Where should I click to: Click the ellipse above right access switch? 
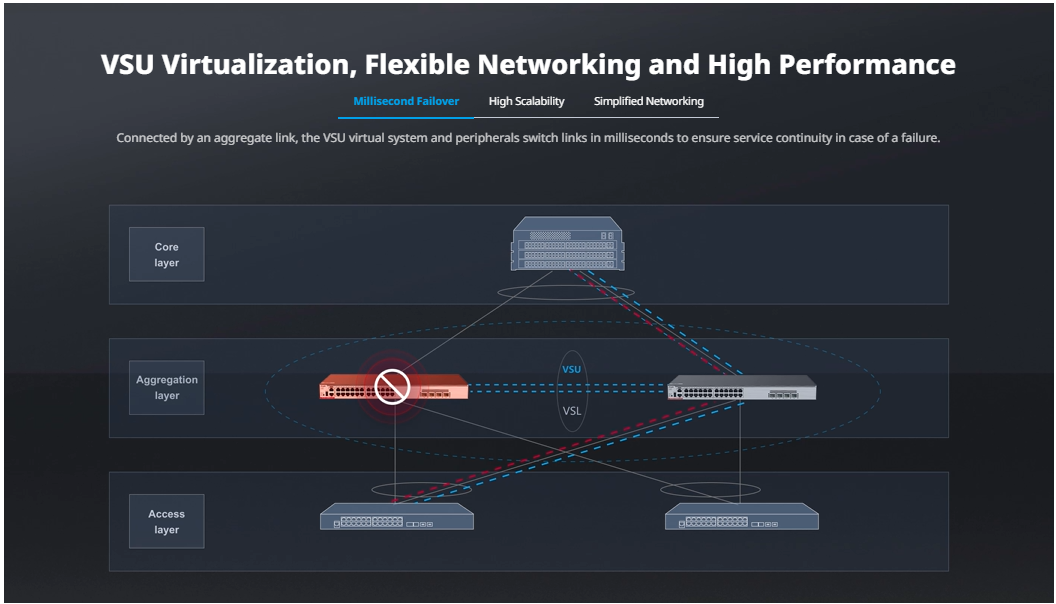(713, 490)
